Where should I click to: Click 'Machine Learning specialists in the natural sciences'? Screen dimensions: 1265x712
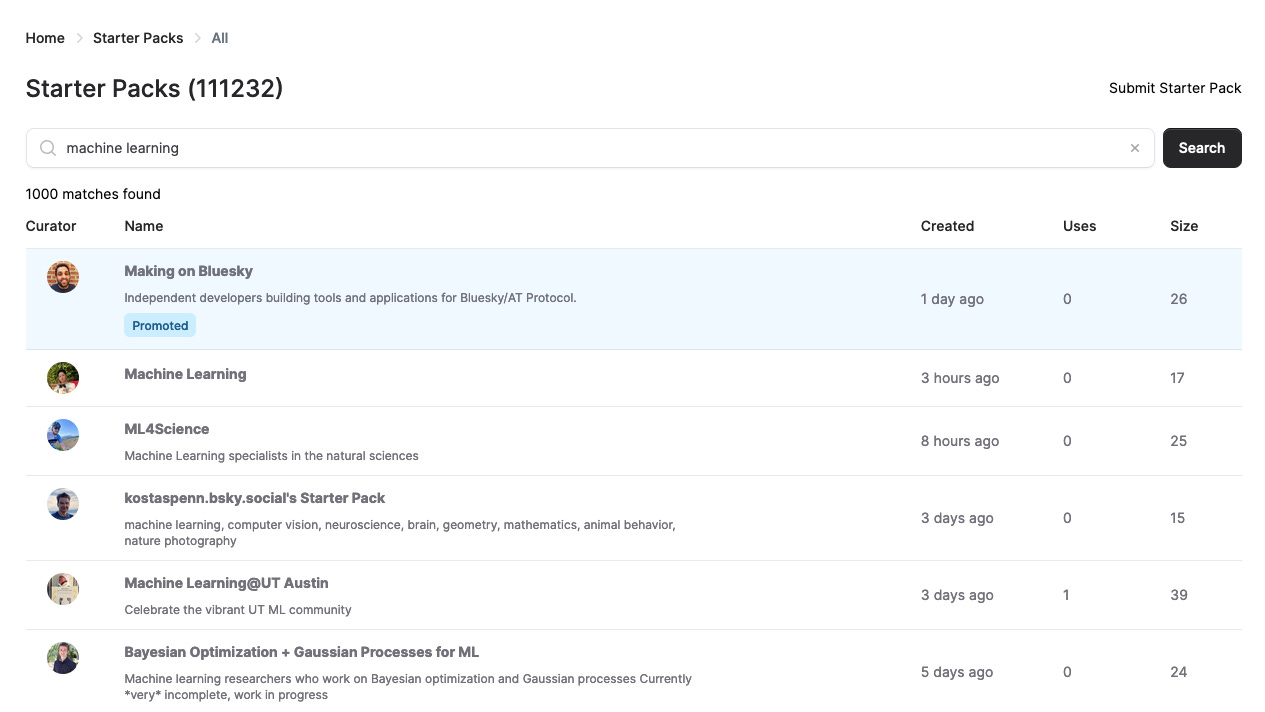271,455
